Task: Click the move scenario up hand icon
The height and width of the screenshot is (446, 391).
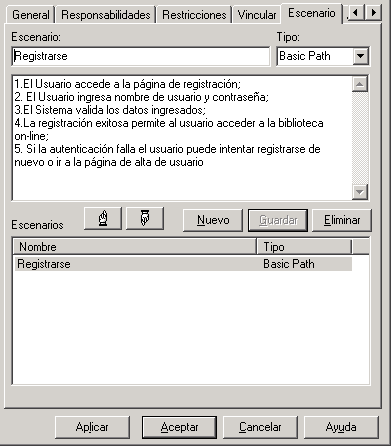Action: pos(103,219)
